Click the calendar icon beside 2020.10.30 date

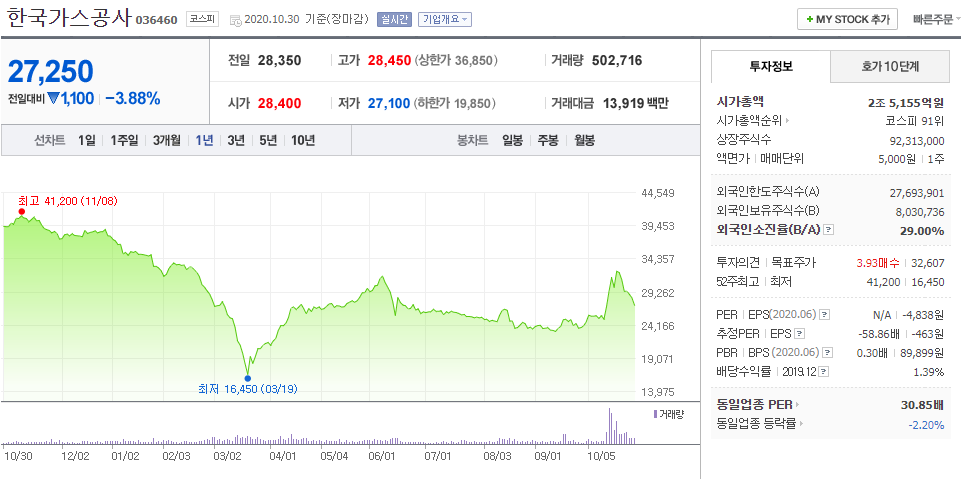[x=235, y=20]
